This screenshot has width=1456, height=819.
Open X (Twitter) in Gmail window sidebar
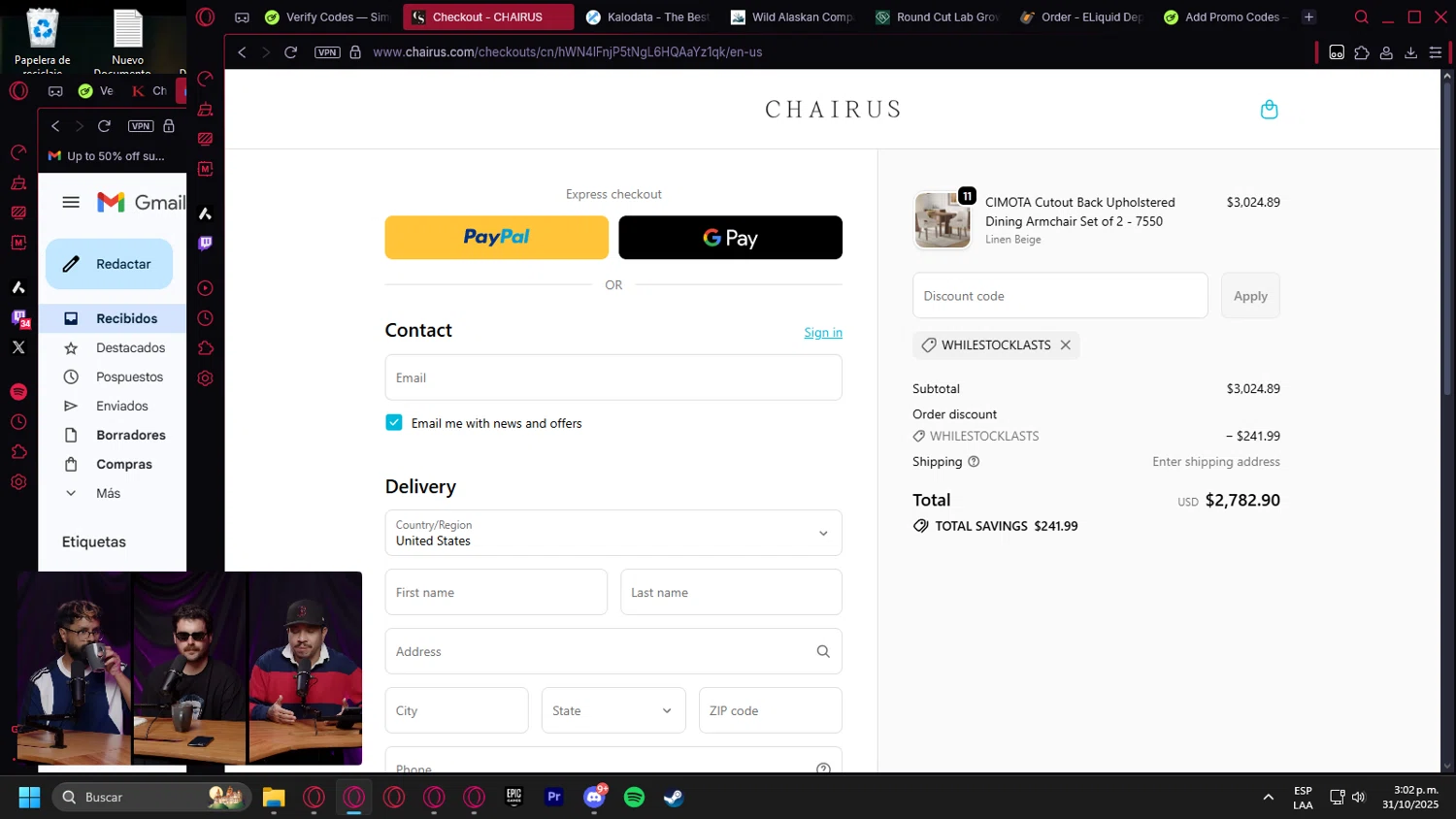[x=18, y=347]
